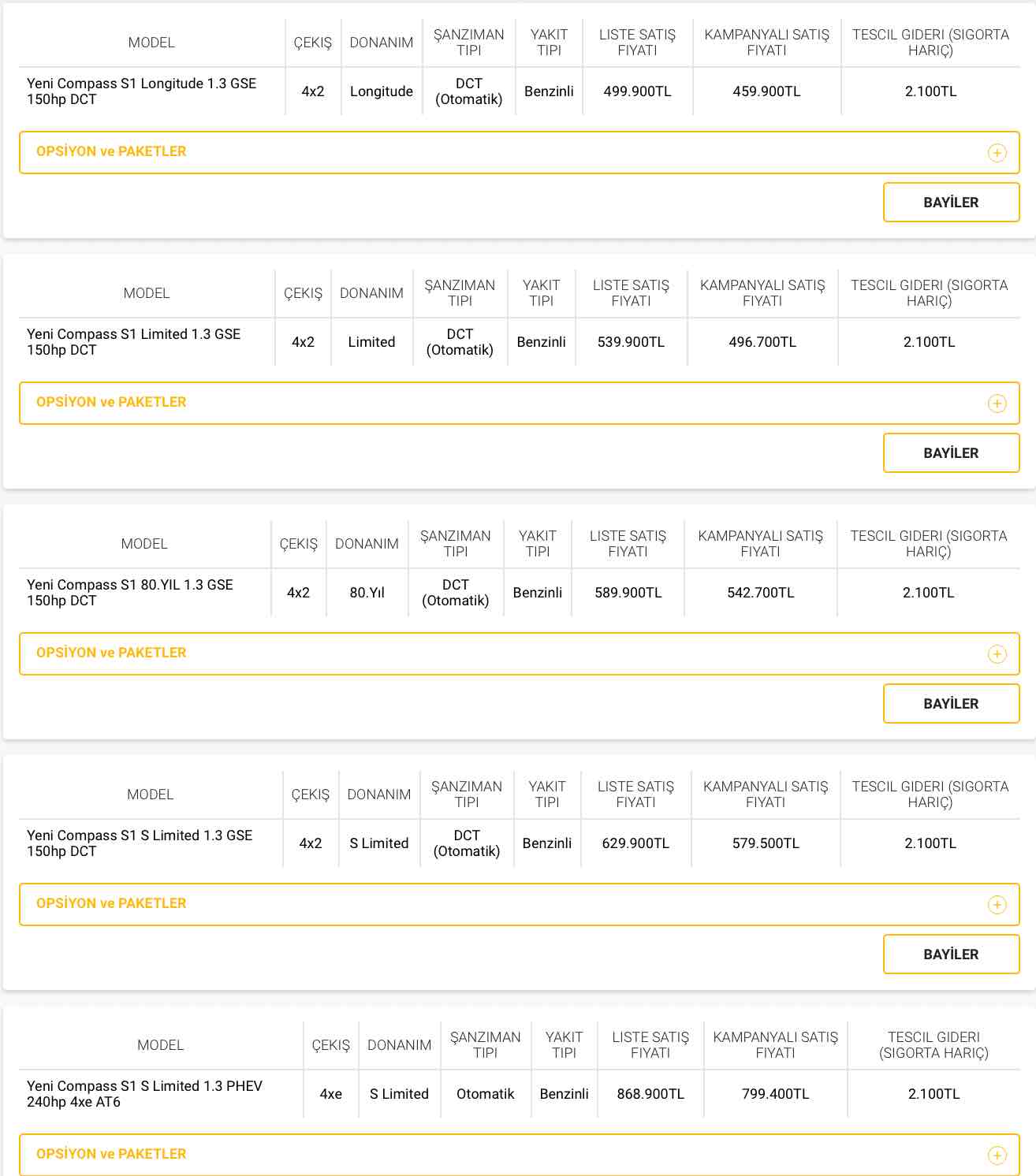Click list price 589.900TL
The height and width of the screenshot is (1176, 1036).
(x=628, y=593)
